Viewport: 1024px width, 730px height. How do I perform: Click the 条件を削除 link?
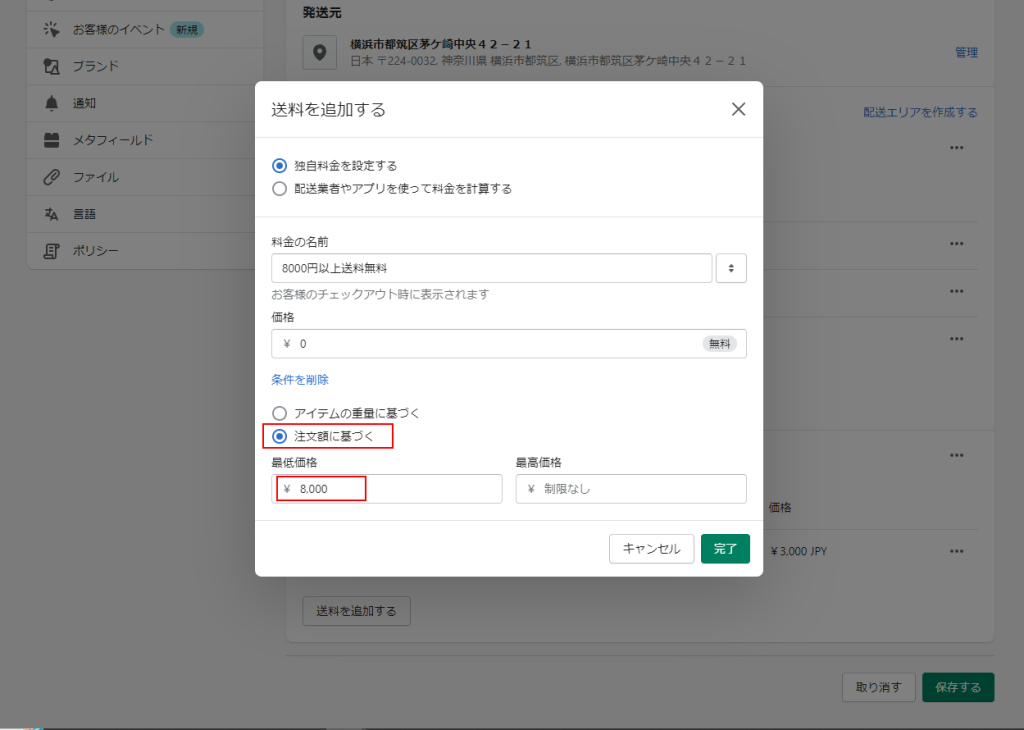click(x=300, y=380)
